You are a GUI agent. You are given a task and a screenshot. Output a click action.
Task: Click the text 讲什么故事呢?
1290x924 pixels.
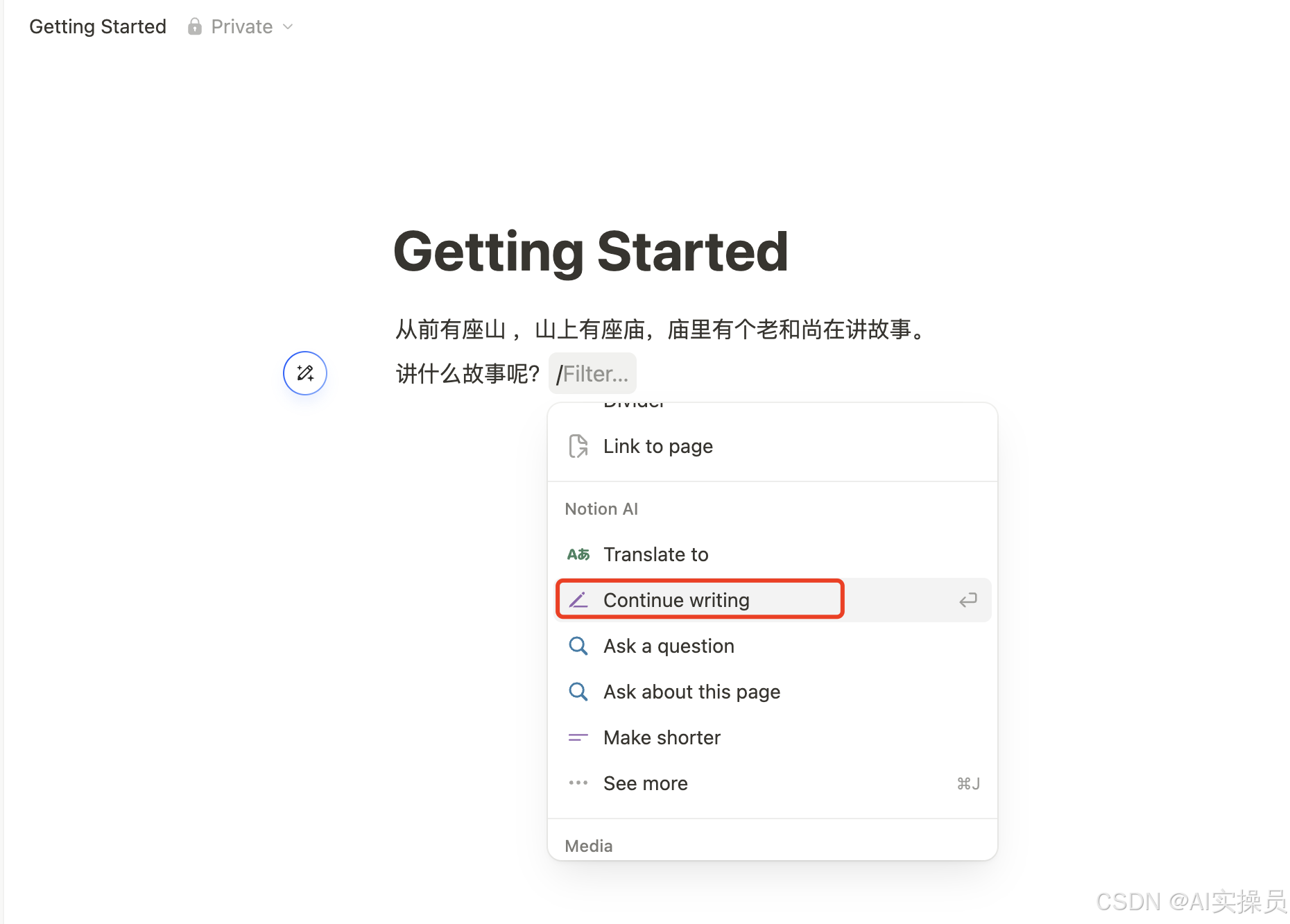(x=468, y=374)
